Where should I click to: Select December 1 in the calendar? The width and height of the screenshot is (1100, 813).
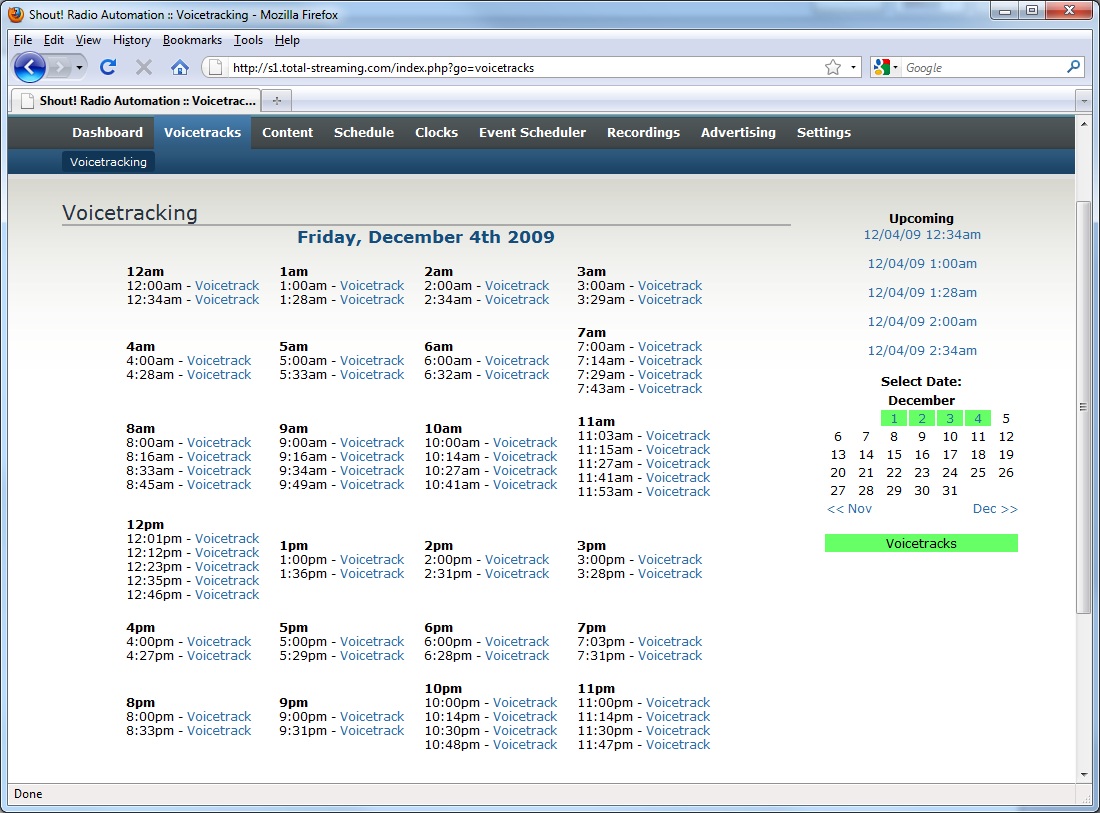[894, 419]
